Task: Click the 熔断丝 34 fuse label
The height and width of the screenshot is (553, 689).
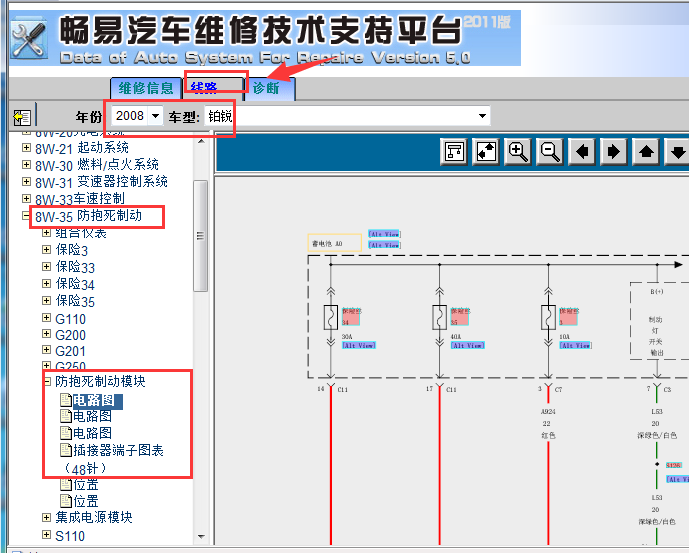Action: (351, 317)
